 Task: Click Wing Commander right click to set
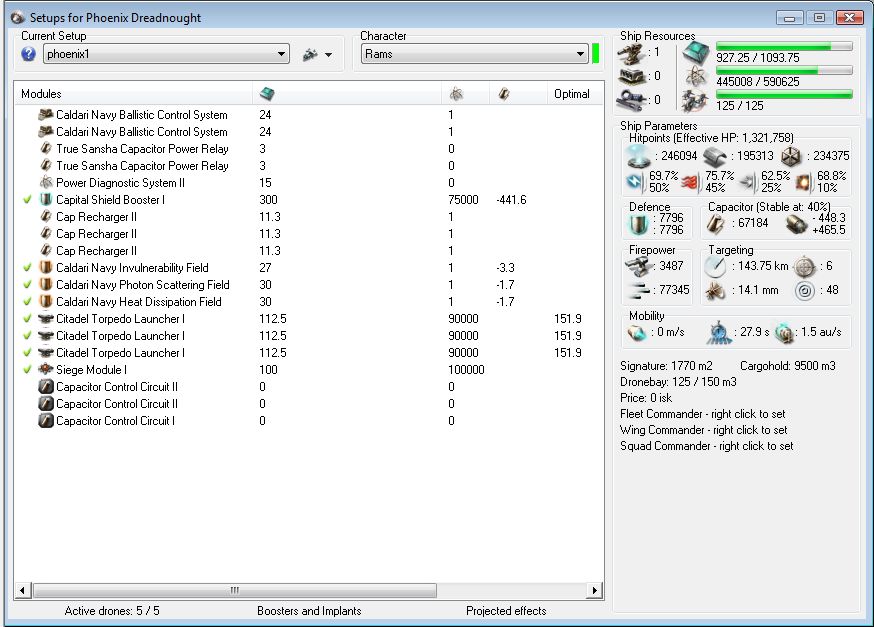[x=703, y=430]
